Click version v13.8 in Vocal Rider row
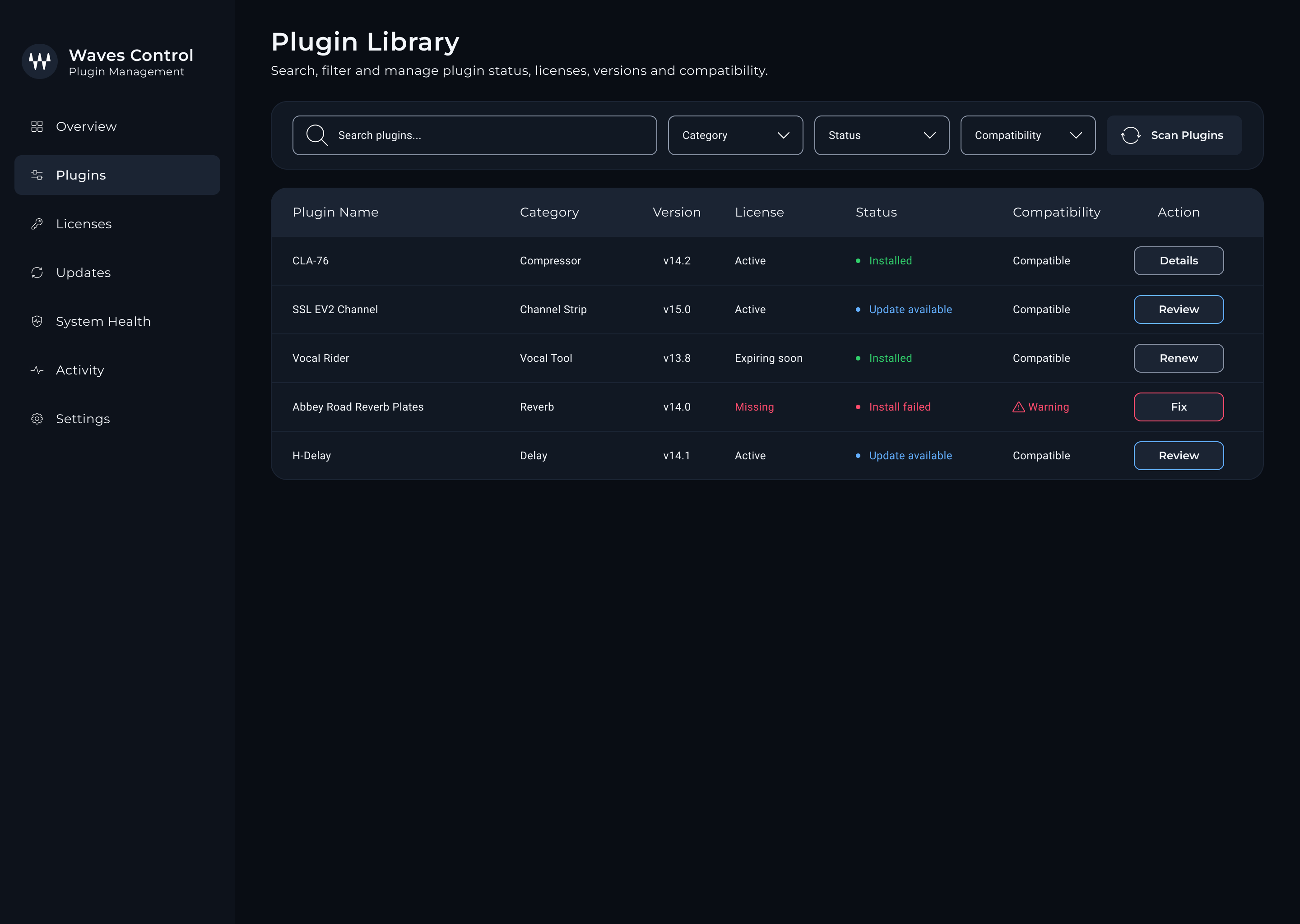 (x=677, y=358)
